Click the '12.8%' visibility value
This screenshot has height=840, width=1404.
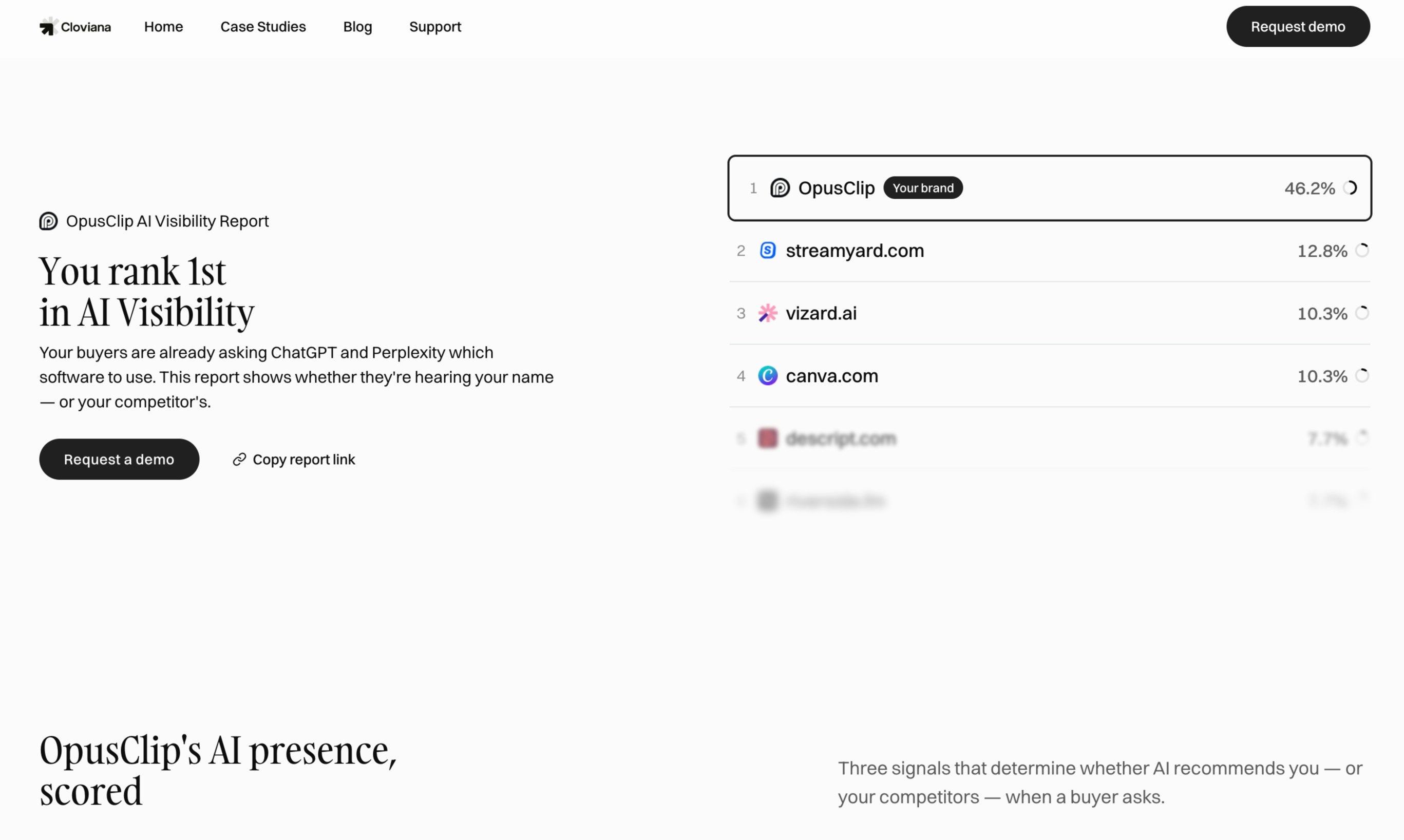[1322, 251]
